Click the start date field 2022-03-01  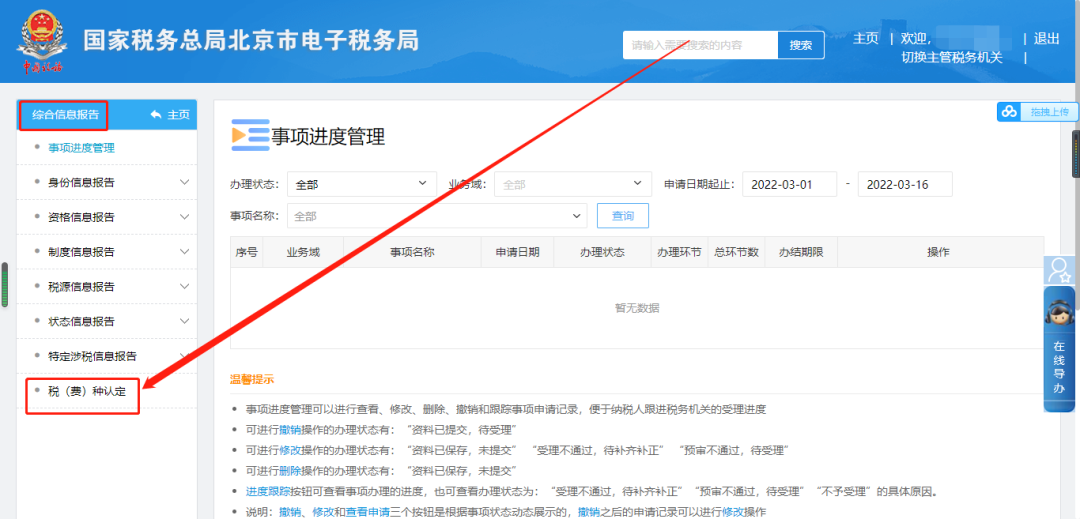click(789, 184)
